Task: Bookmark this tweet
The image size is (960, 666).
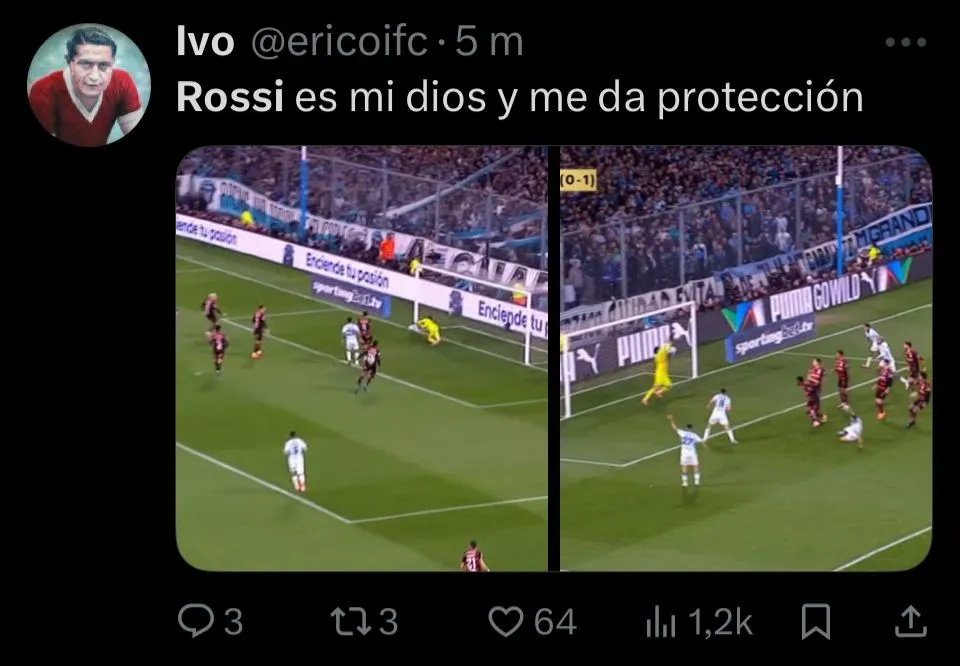Action: point(817,621)
